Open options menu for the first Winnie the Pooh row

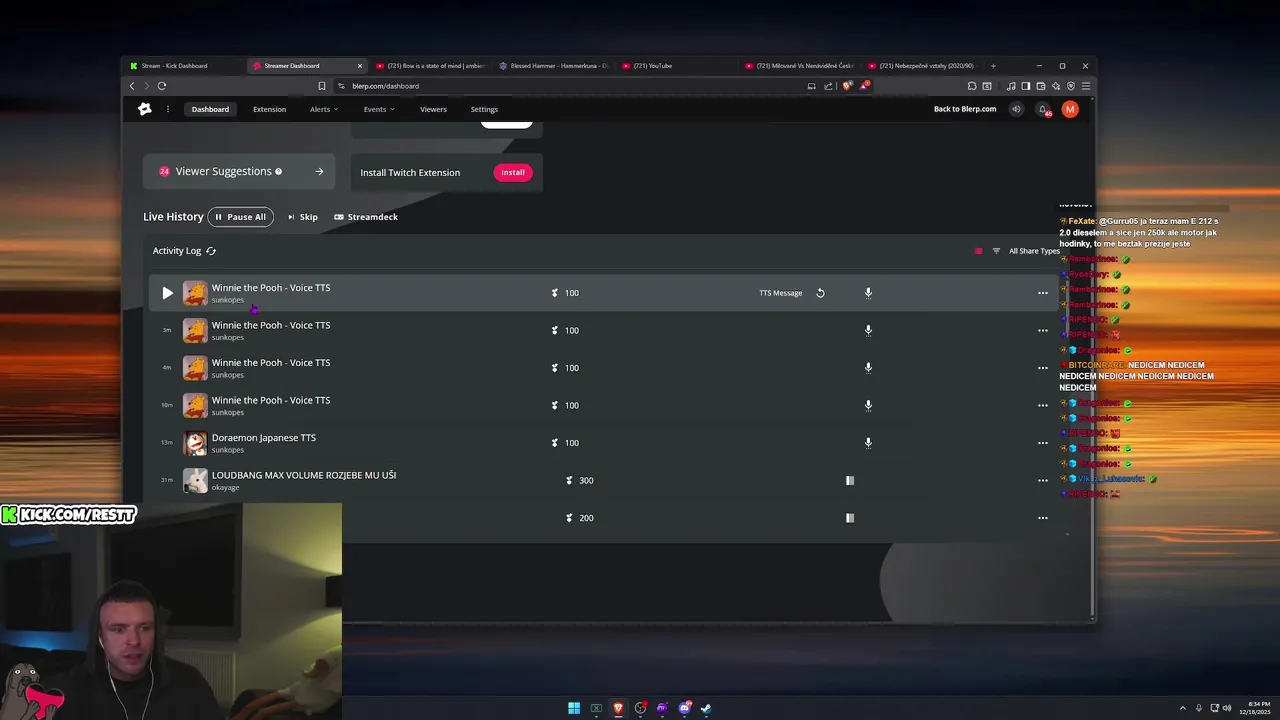pyautogui.click(x=1043, y=293)
